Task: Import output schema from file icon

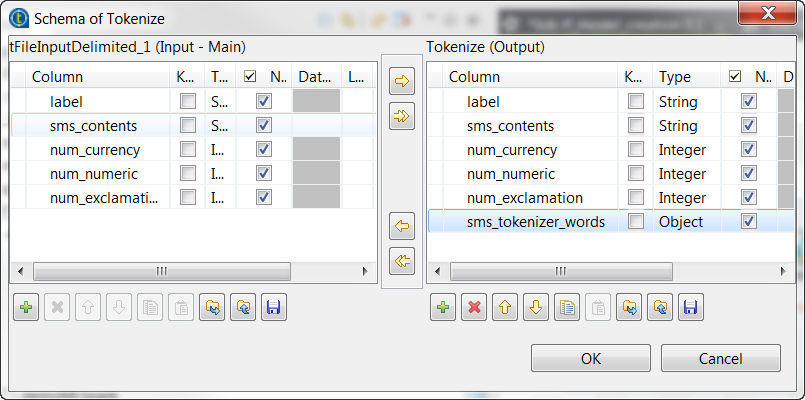Action: tap(629, 307)
